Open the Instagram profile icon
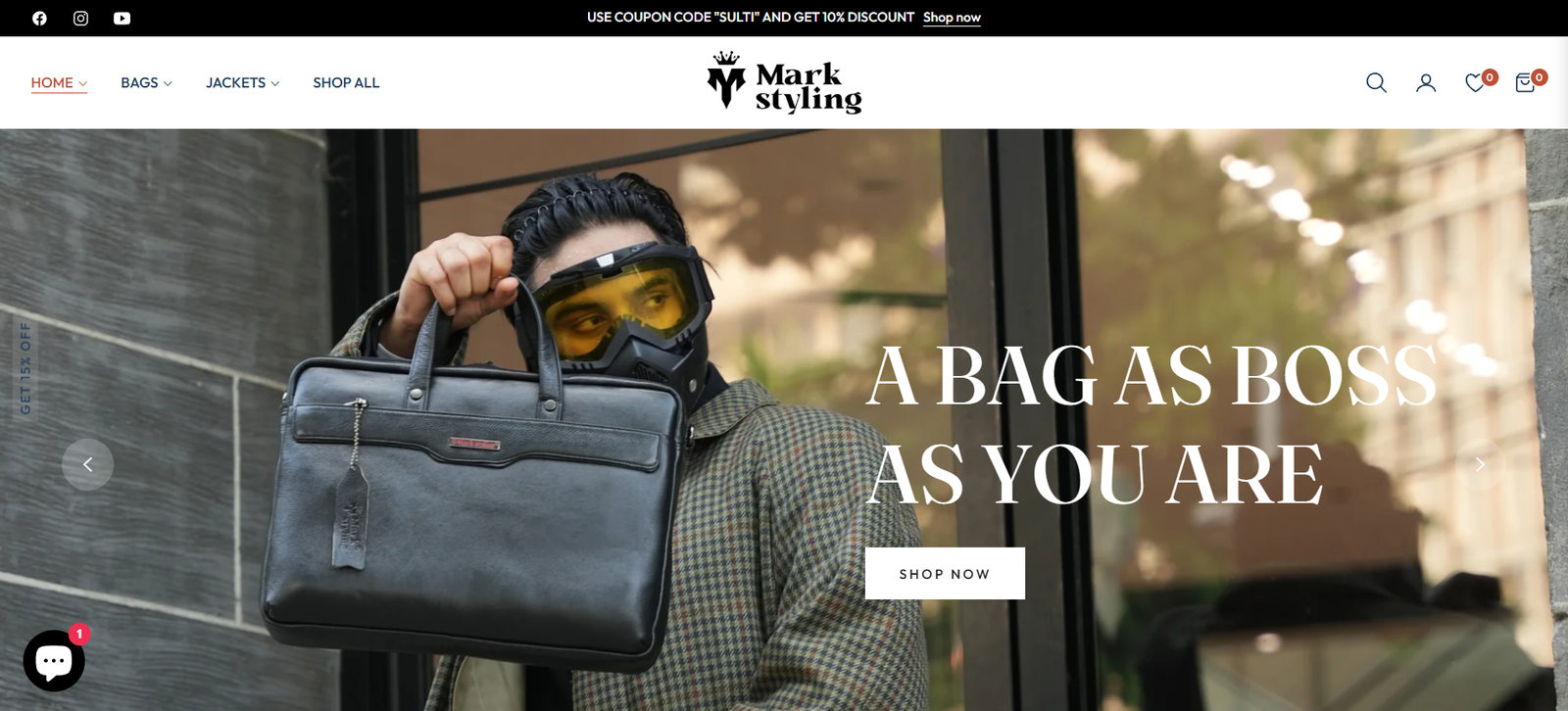The width and height of the screenshot is (1568, 711). pyautogui.click(x=80, y=18)
